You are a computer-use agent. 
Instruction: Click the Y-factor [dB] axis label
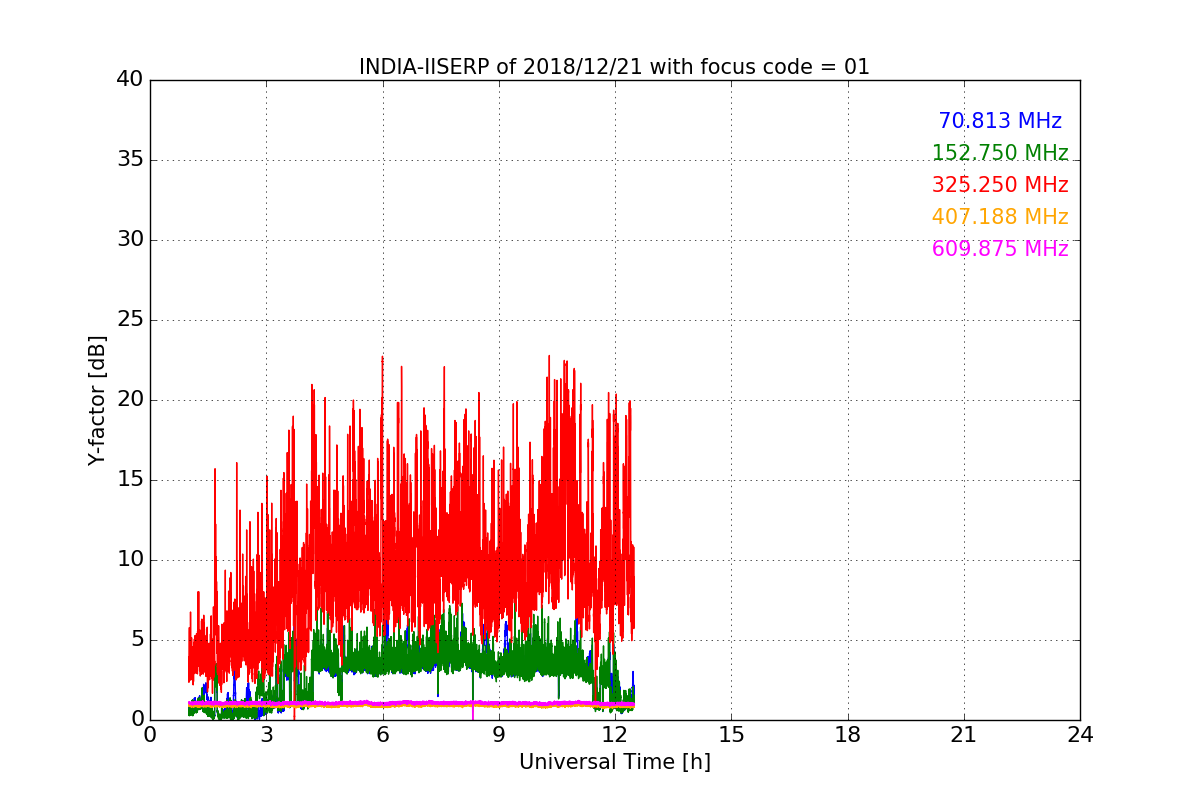tap(97, 400)
